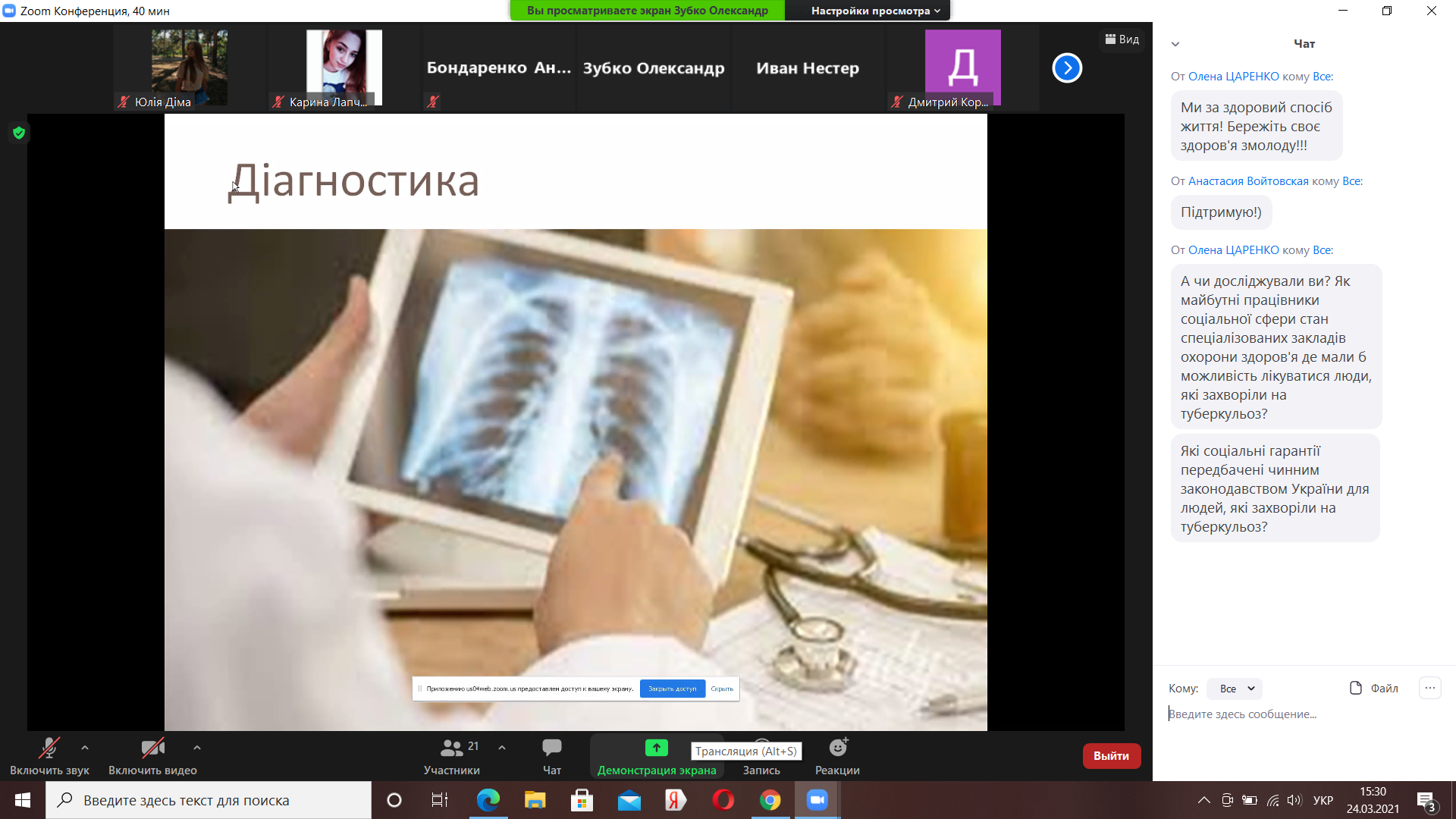Expand audio options arrow beside microphone

point(85,748)
